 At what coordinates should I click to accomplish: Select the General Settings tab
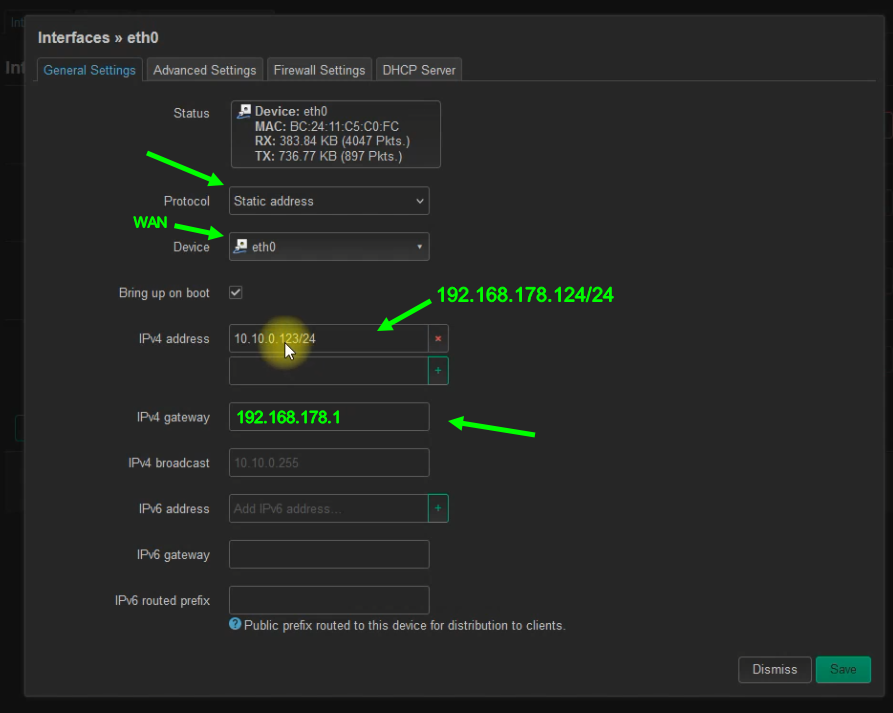90,70
